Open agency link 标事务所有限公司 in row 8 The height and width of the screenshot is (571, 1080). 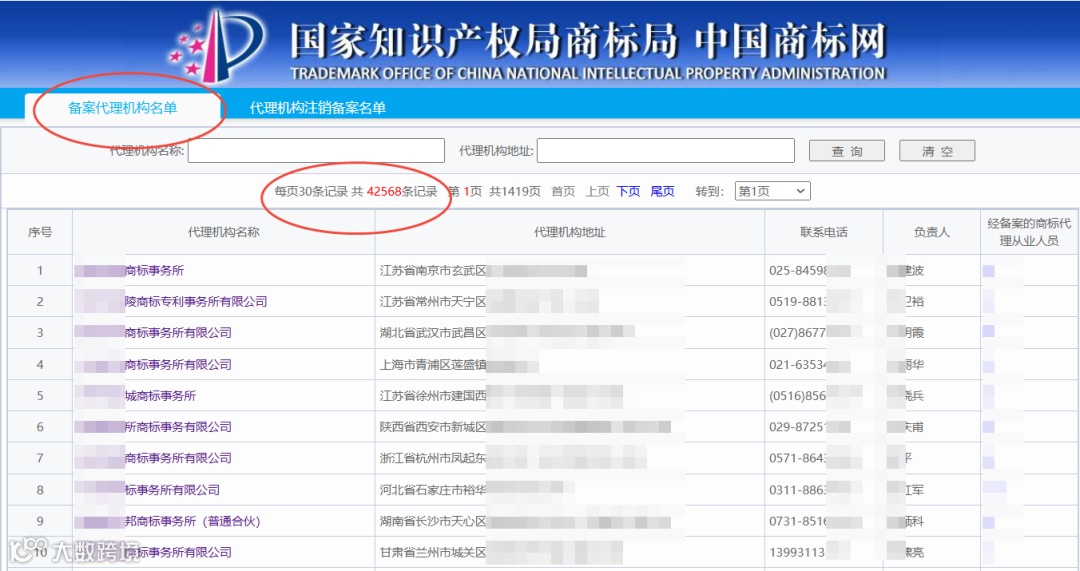point(172,490)
